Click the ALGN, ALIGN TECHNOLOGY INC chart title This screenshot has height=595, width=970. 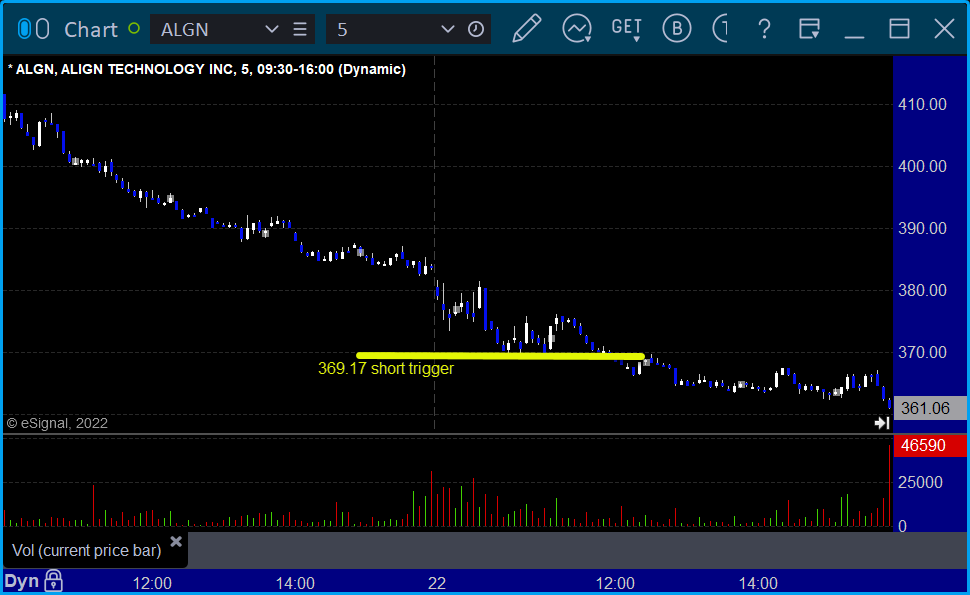[x=207, y=69]
